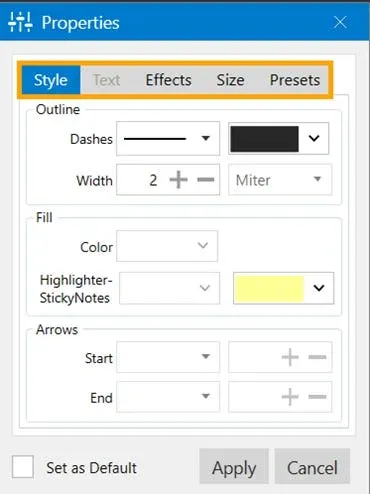Open the Arrows End style dropdown

click(168, 397)
